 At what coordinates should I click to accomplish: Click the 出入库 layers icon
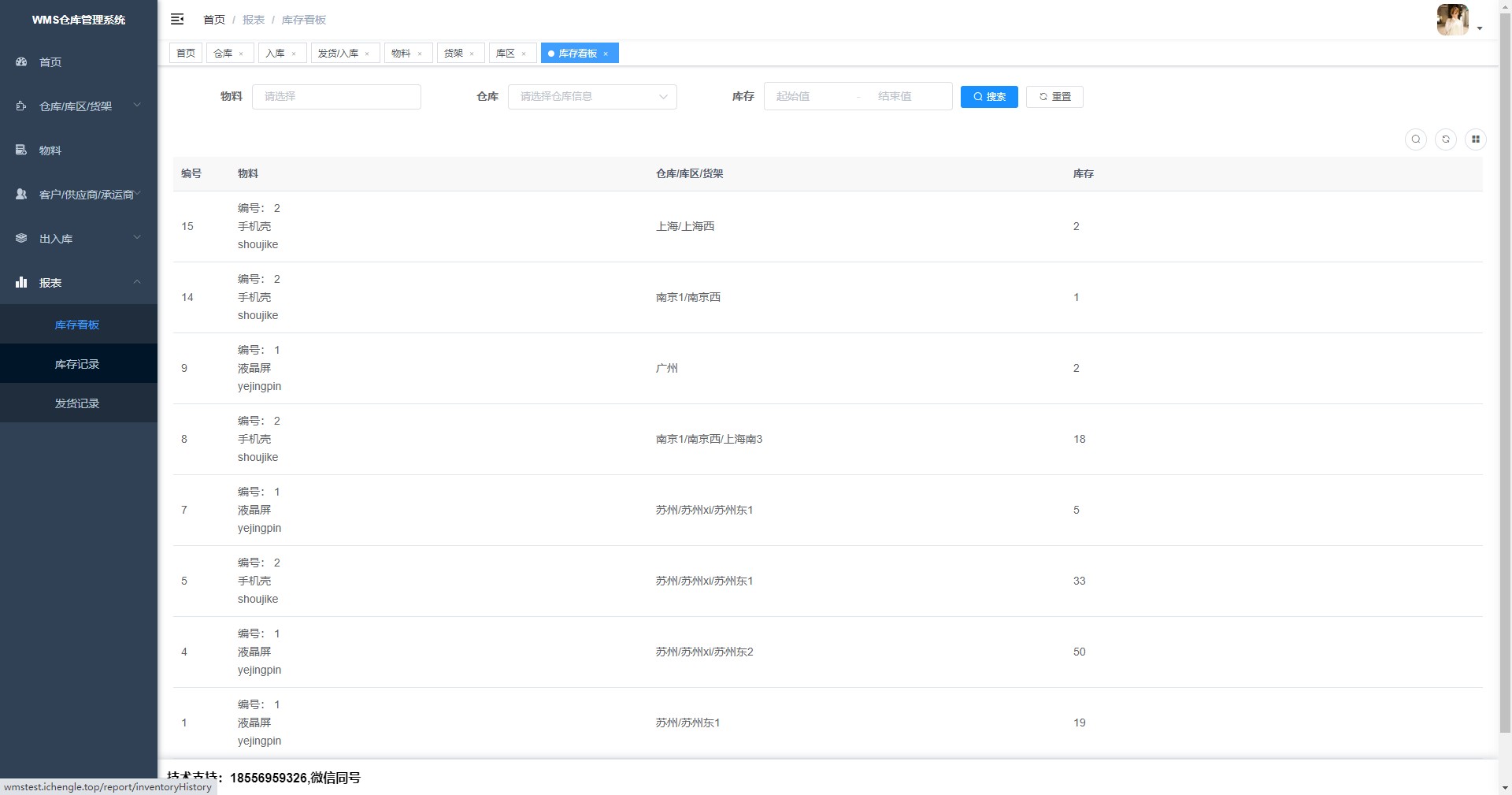pyautogui.click(x=21, y=238)
